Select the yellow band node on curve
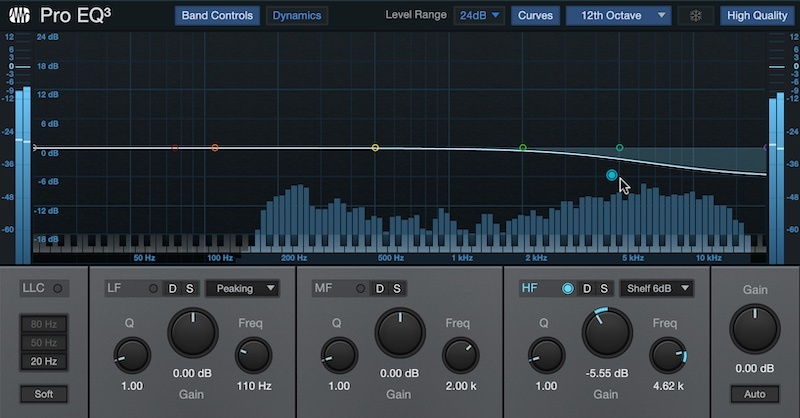Viewport: 800px width, 418px height. tap(375, 147)
